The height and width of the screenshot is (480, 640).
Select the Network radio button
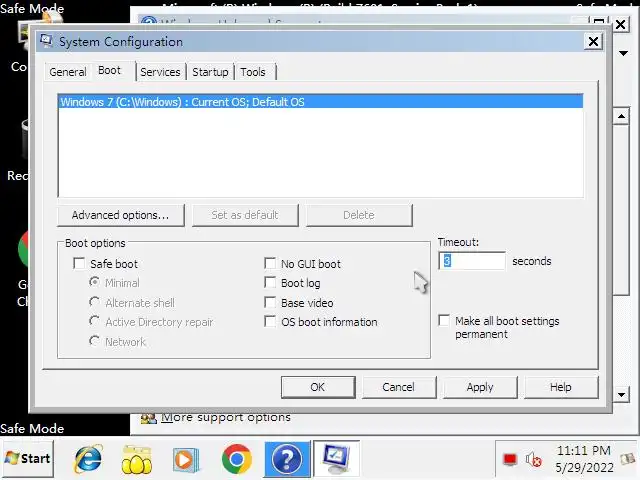pyautogui.click(x=94, y=340)
